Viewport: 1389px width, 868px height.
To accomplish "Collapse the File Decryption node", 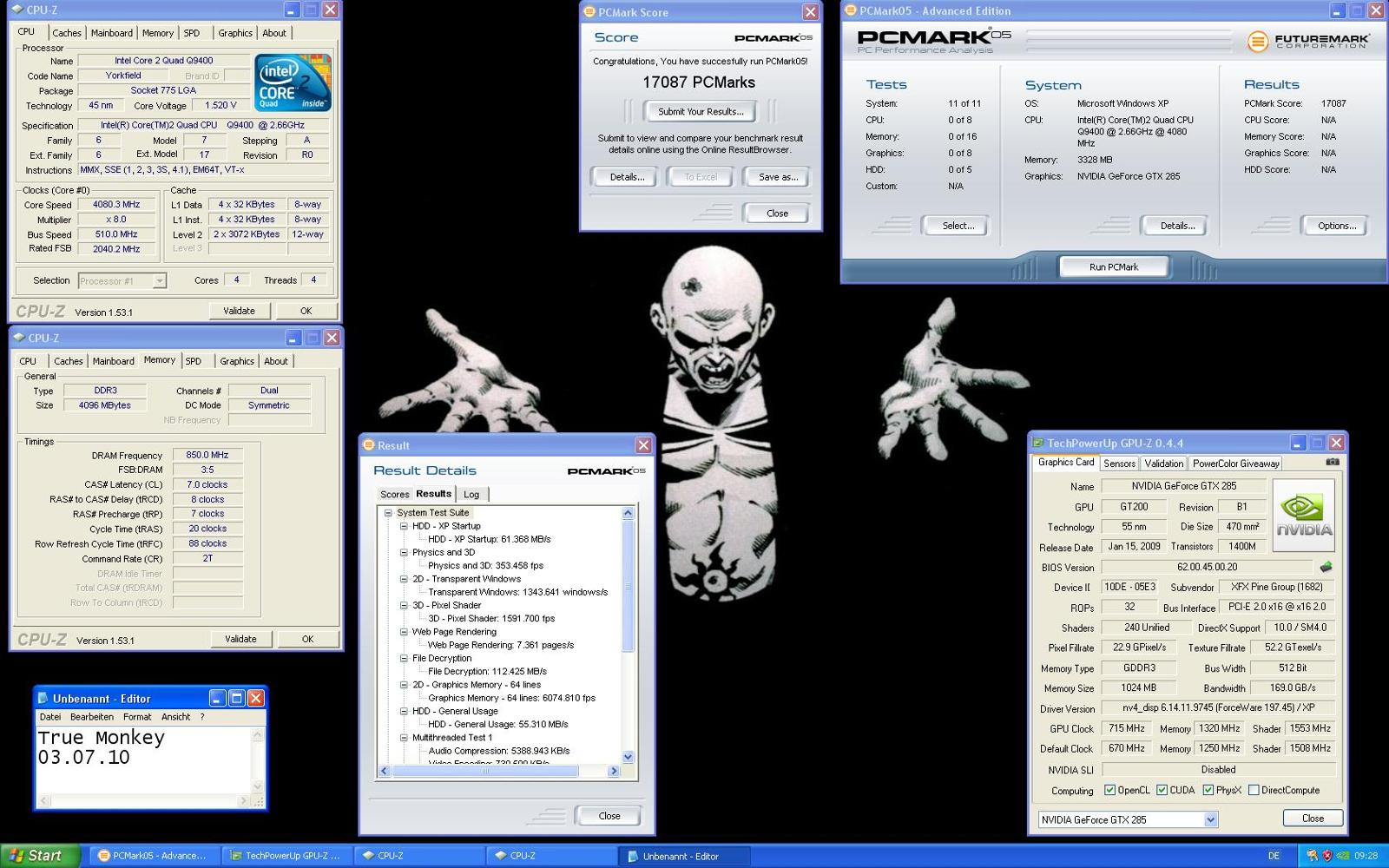I will click(x=404, y=658).
